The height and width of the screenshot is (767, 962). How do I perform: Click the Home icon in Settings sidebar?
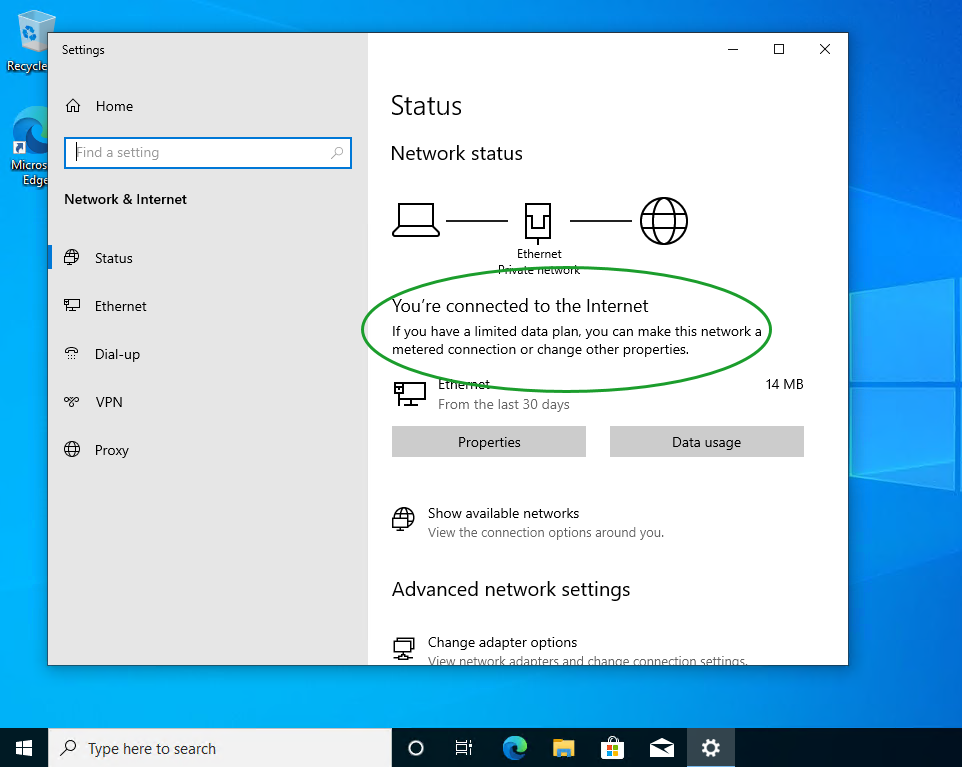coord(73,106)
